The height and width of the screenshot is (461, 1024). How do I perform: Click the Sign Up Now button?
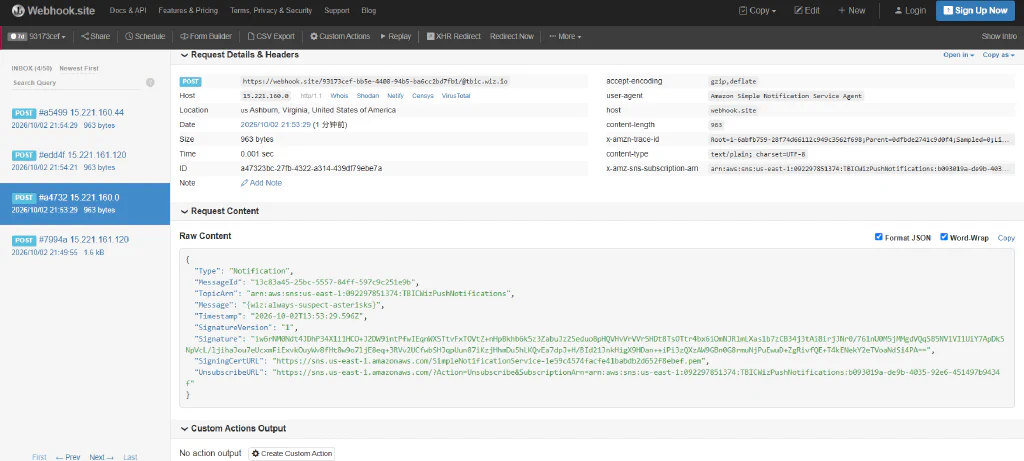tap(975, 10)
